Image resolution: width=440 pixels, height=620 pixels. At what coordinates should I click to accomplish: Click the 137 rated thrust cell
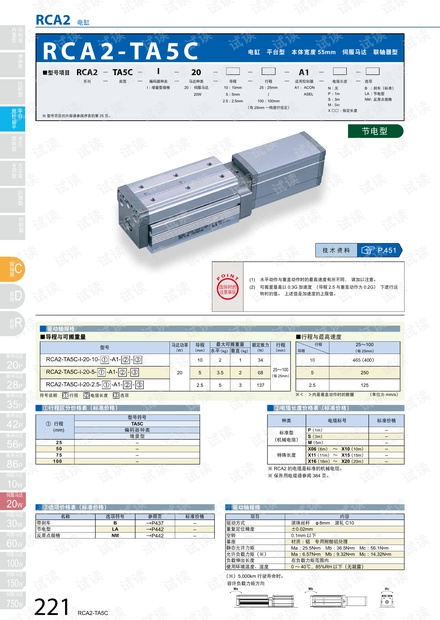tap(260, 385)
